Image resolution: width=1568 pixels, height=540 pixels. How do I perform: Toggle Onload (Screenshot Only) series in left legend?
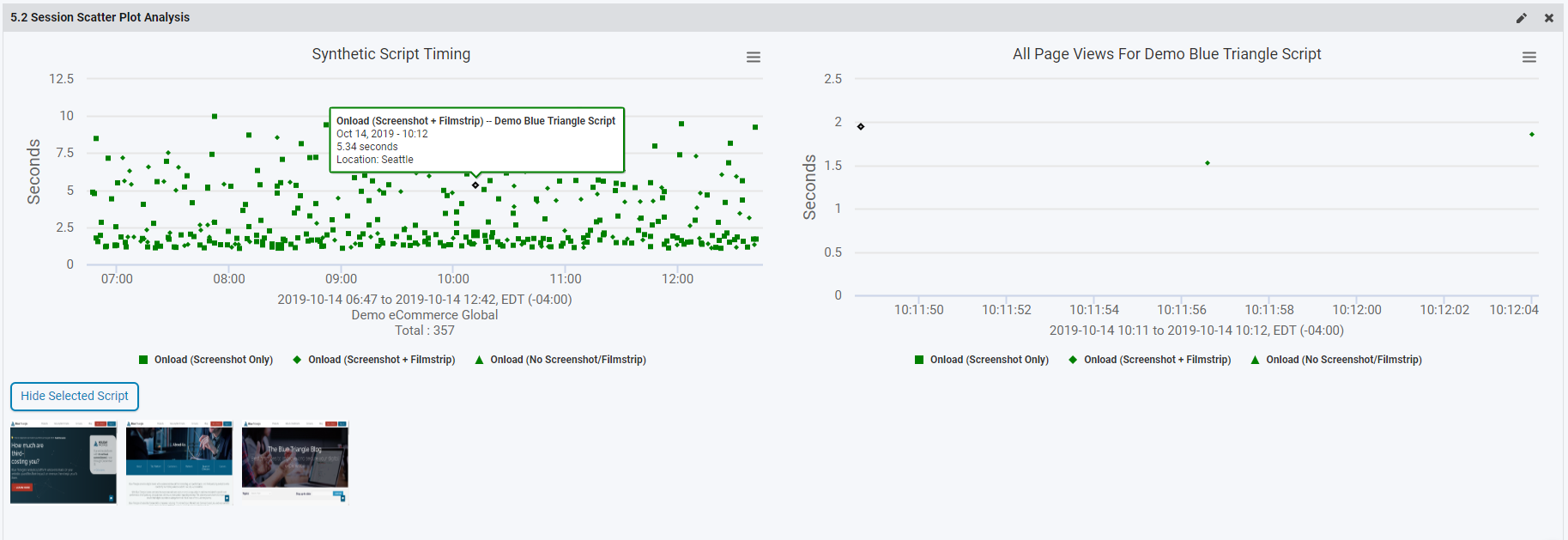(x=213, y=360)
